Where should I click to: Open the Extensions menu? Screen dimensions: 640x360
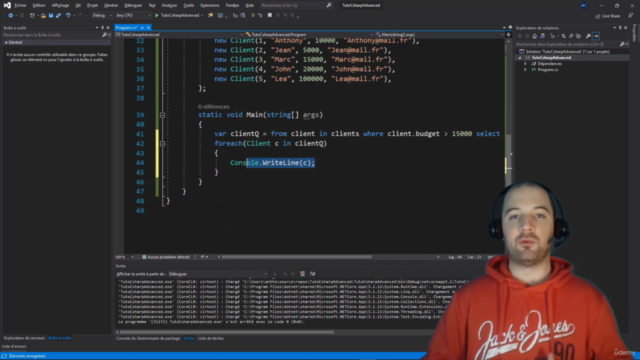tap(210, 5)
